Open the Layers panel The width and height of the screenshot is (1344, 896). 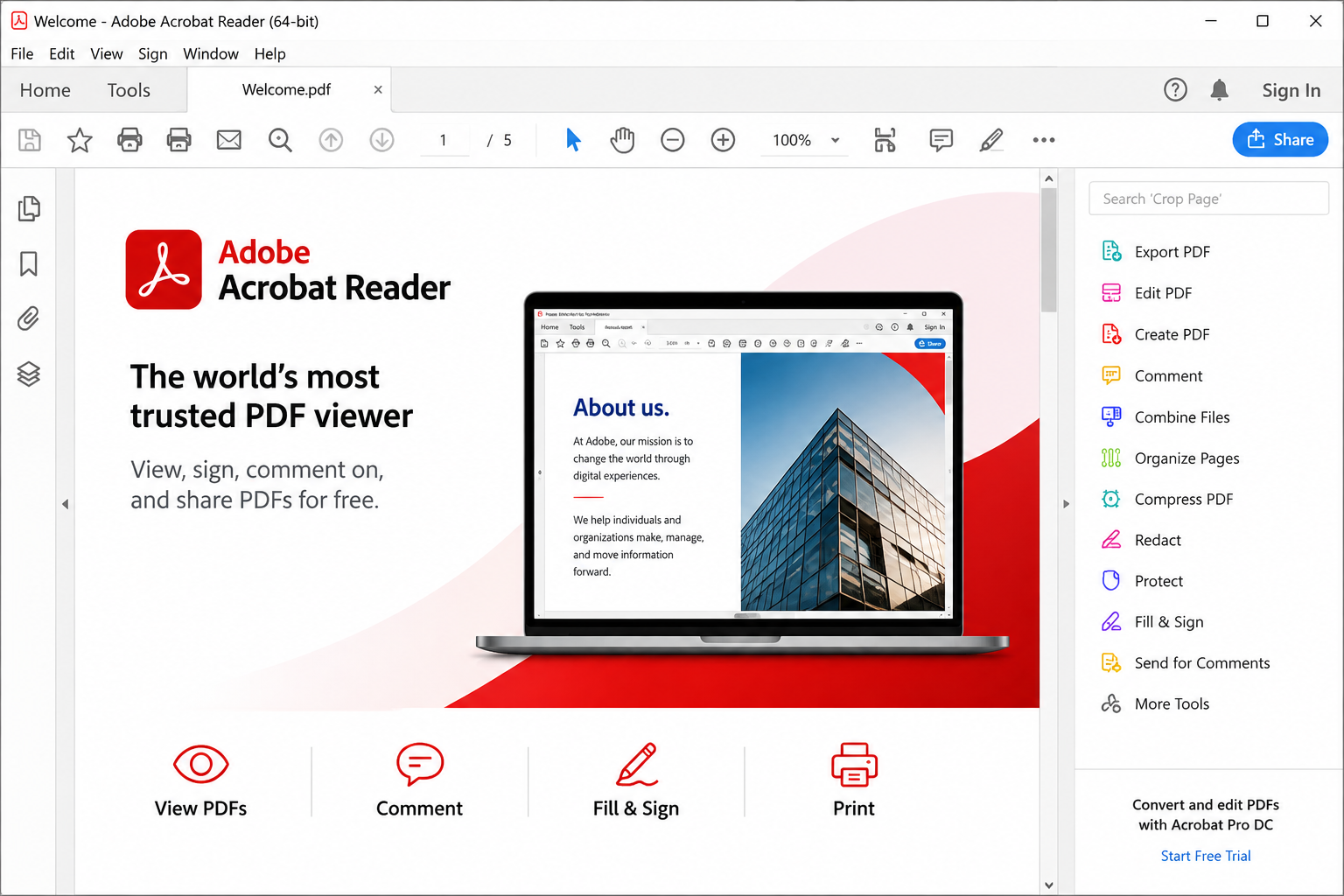click(29, 374)
